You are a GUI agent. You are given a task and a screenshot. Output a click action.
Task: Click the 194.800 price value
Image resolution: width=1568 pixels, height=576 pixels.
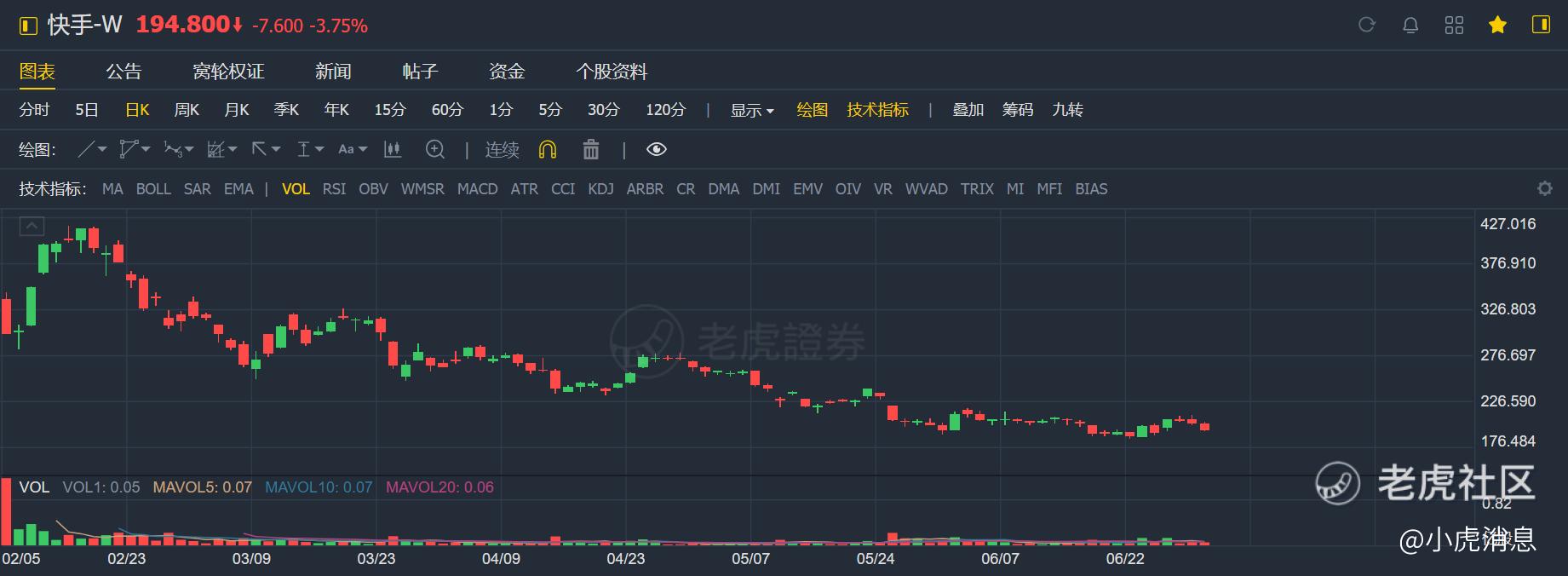tap(183, 25)
